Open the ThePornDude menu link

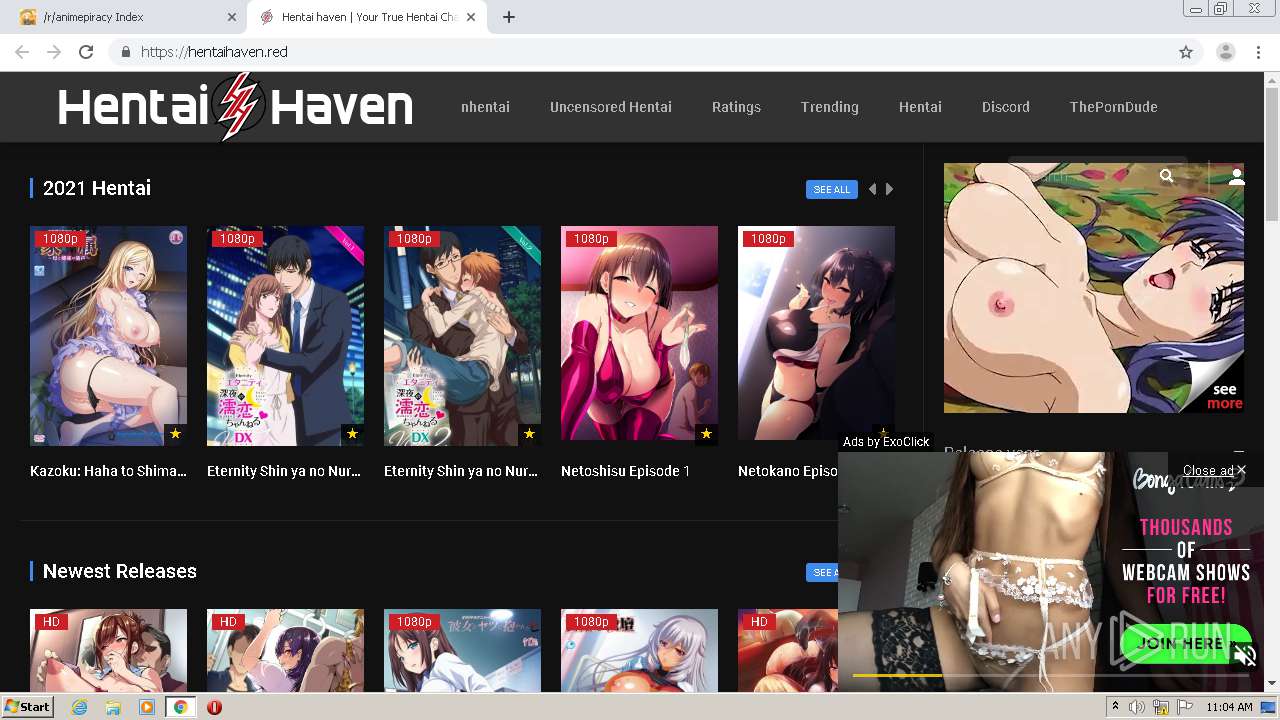pyautogui.click(x=1114, y=107)
